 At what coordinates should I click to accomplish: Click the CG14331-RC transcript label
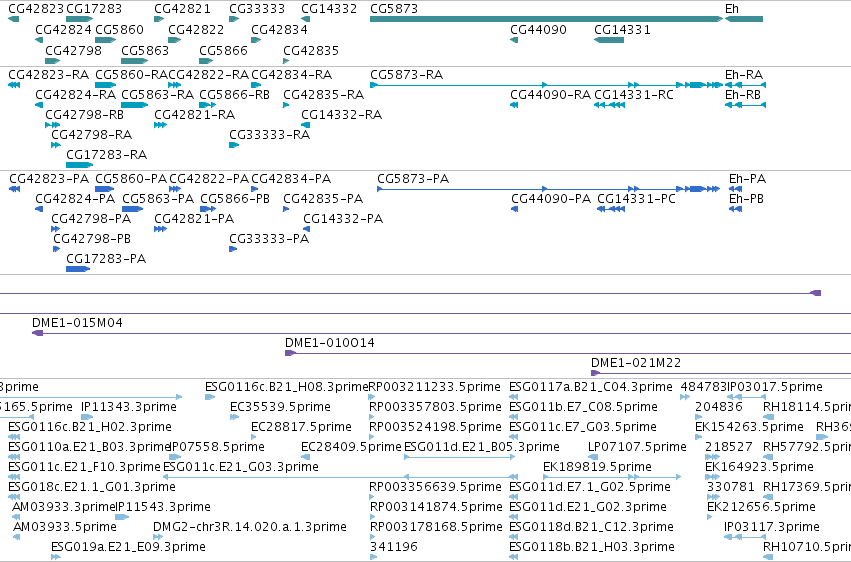click(x=633, y=94)
